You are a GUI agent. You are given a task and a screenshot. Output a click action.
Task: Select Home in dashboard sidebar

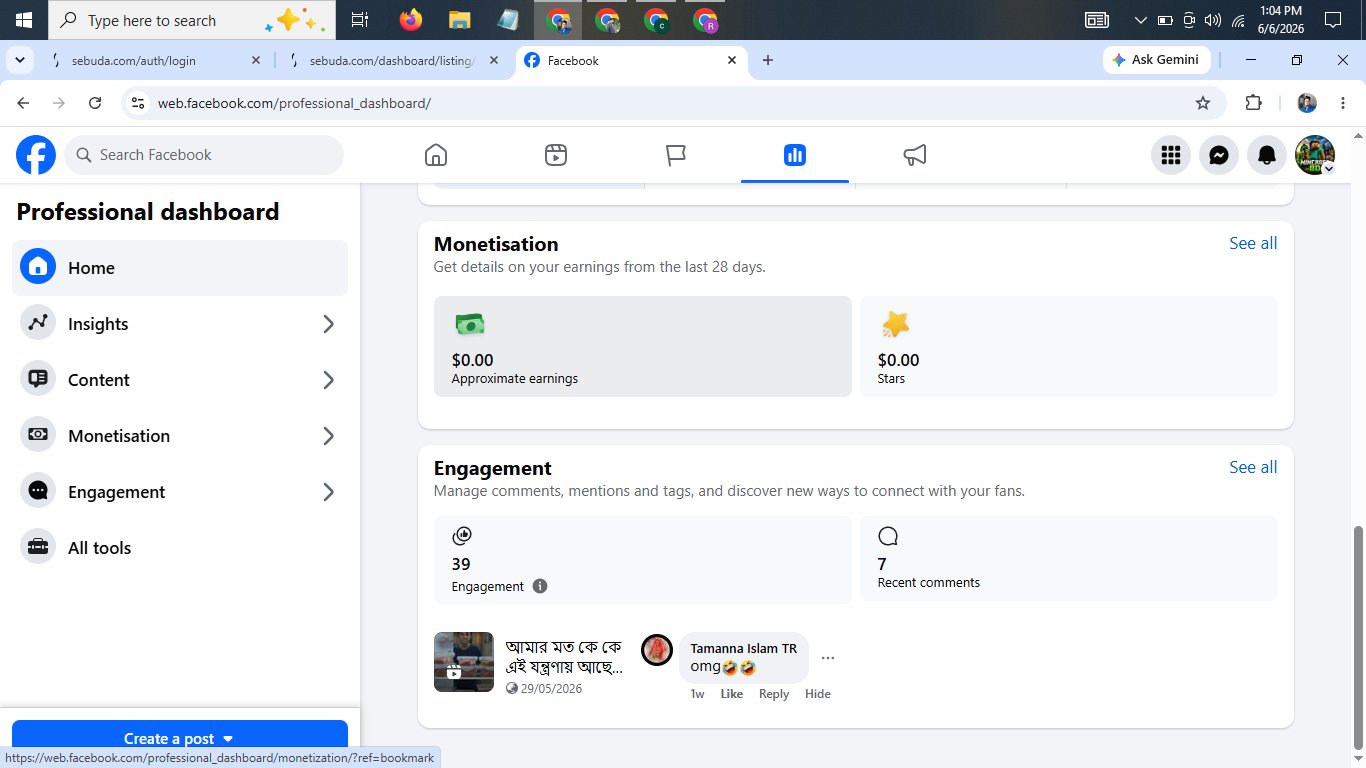(x=180, y=268)
